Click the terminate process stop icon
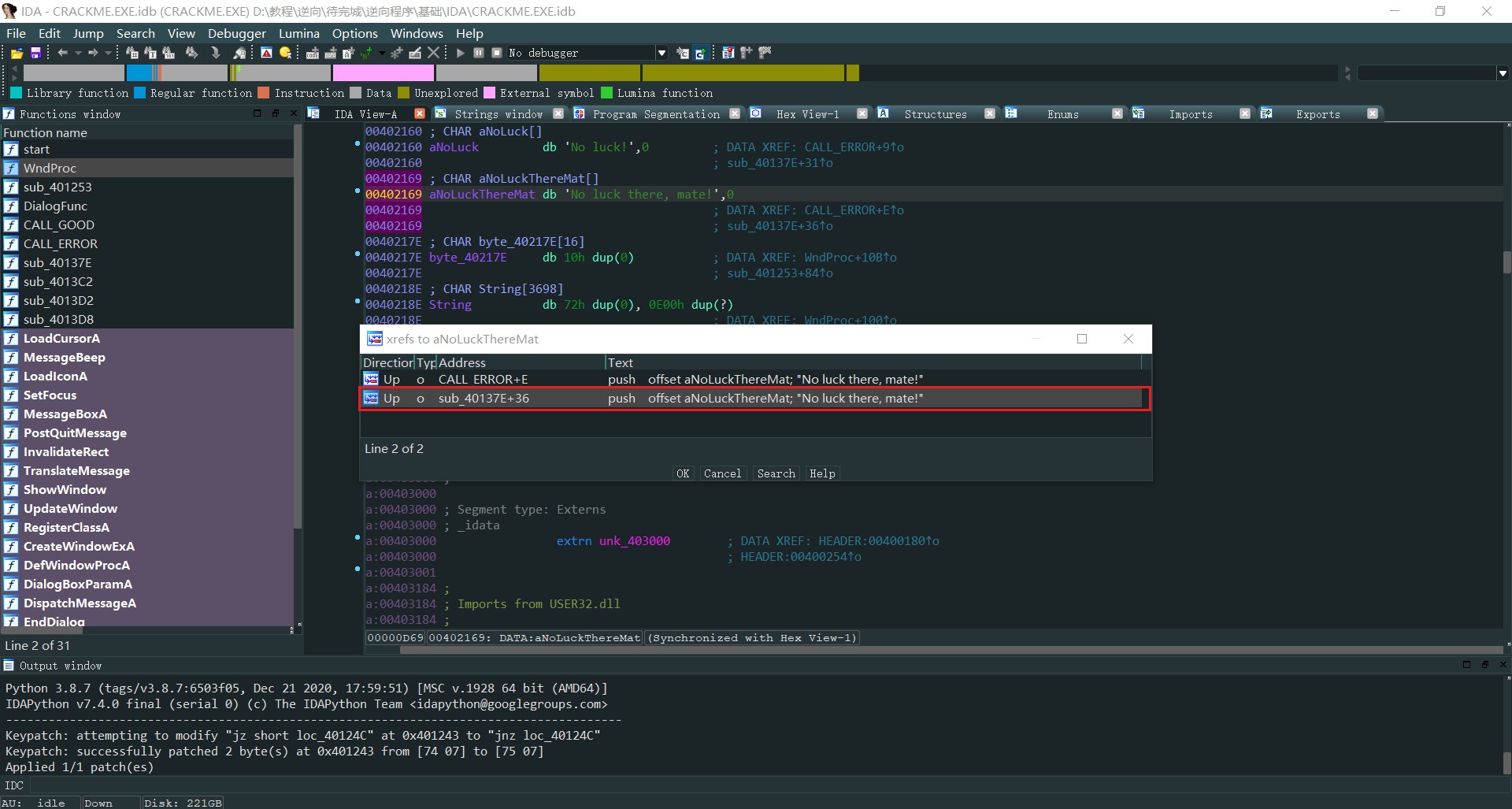This screenshot has width=1512, height=809. tap(497, 53)
